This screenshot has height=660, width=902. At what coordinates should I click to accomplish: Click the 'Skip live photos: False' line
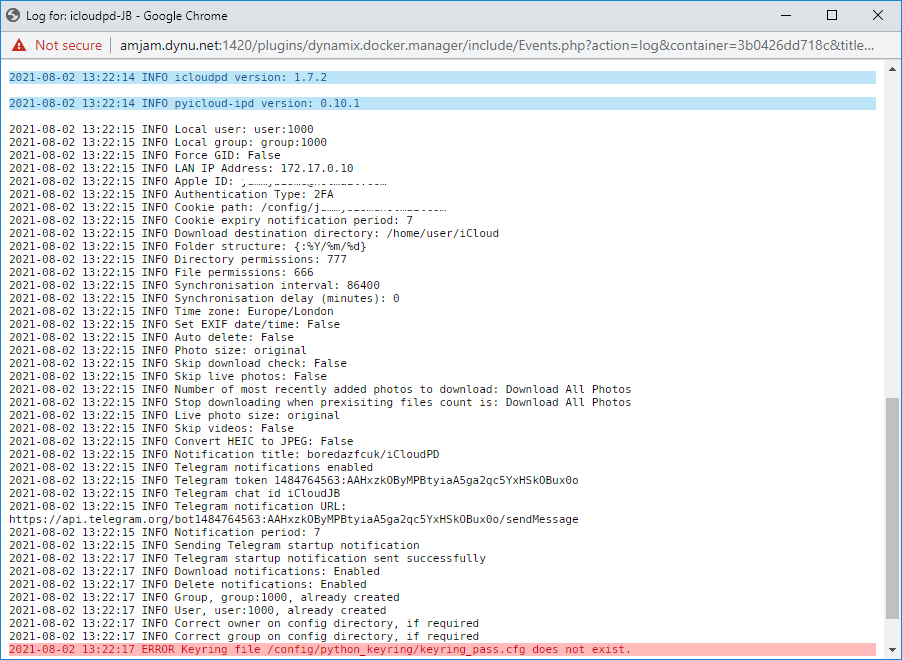(x=168, y=376)
